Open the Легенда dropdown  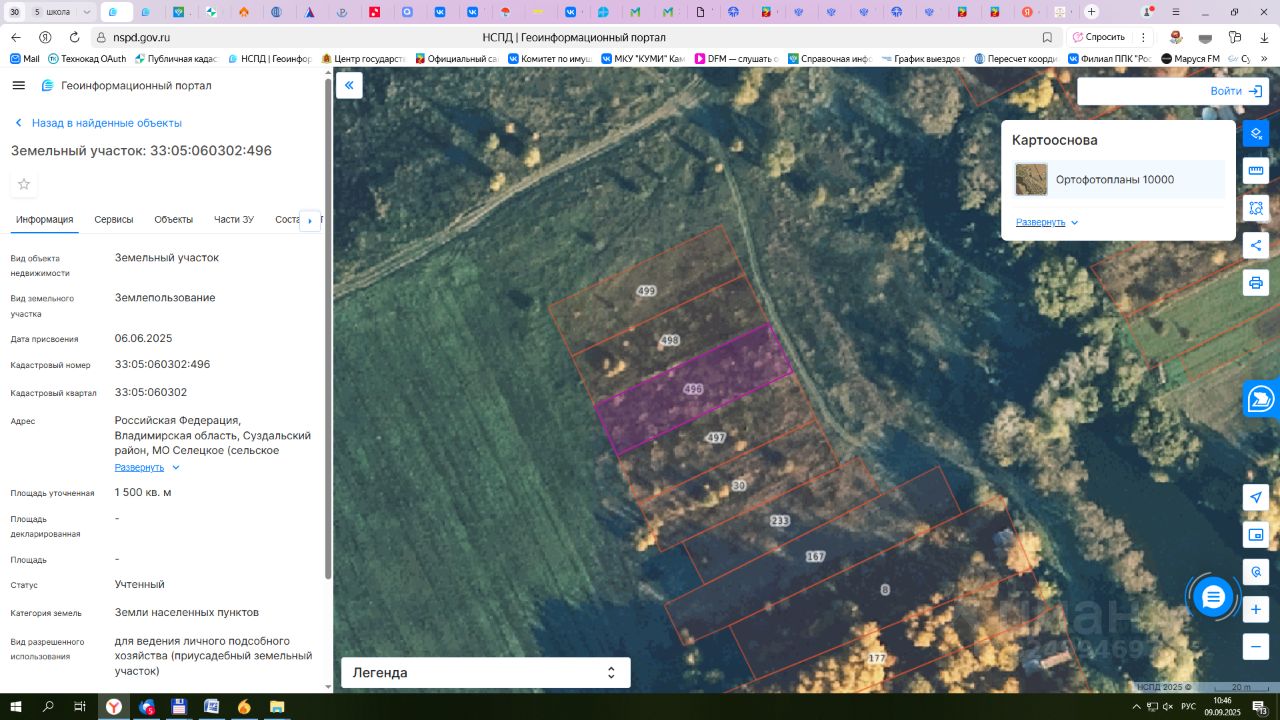pyautogui.click(x=486, y=673)
